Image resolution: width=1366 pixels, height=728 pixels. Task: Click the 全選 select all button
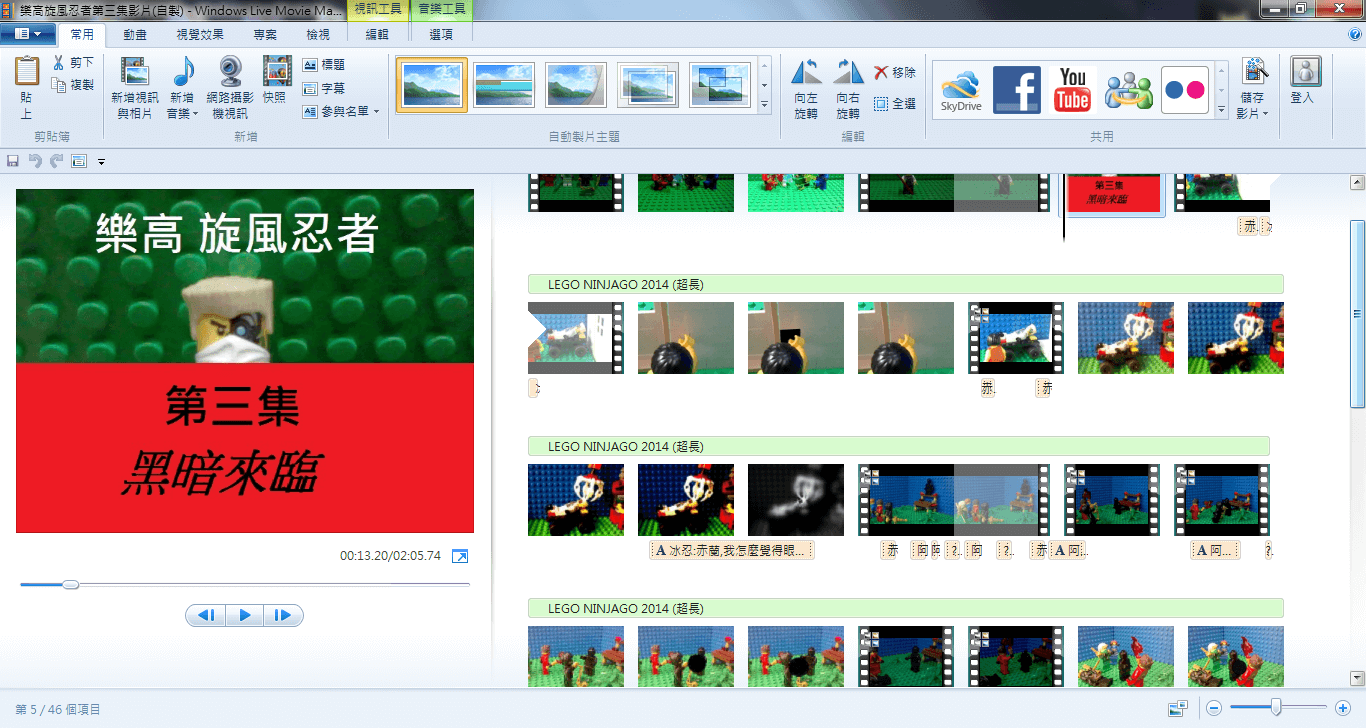(894, 103)
